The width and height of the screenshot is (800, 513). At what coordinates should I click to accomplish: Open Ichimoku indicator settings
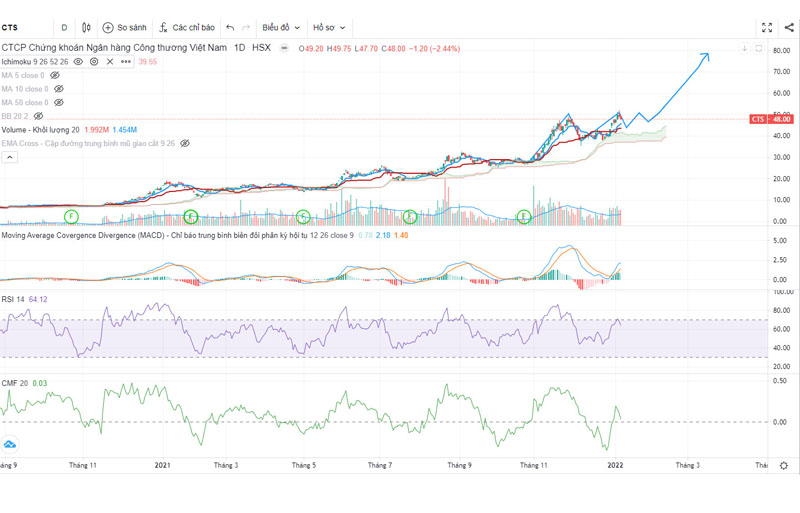(94, 62)
